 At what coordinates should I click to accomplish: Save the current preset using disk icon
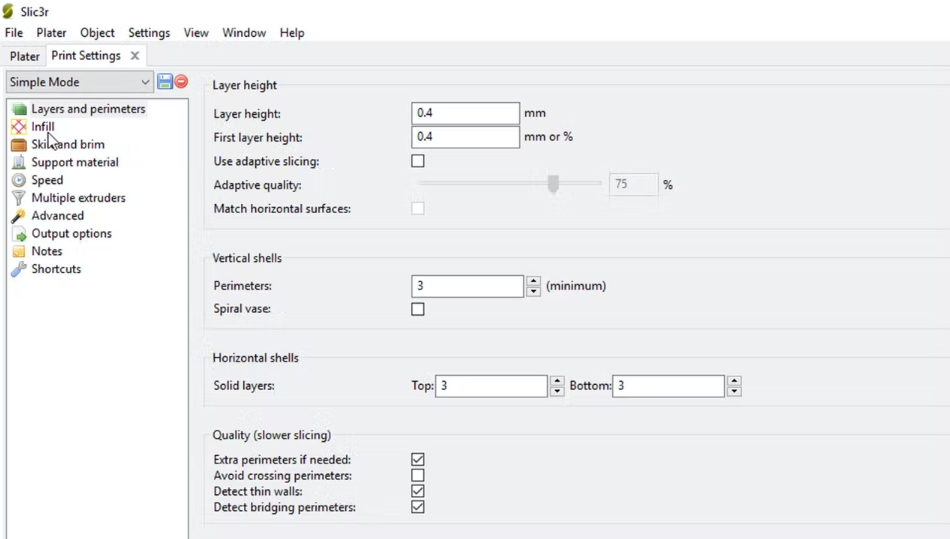pos(165,82)
